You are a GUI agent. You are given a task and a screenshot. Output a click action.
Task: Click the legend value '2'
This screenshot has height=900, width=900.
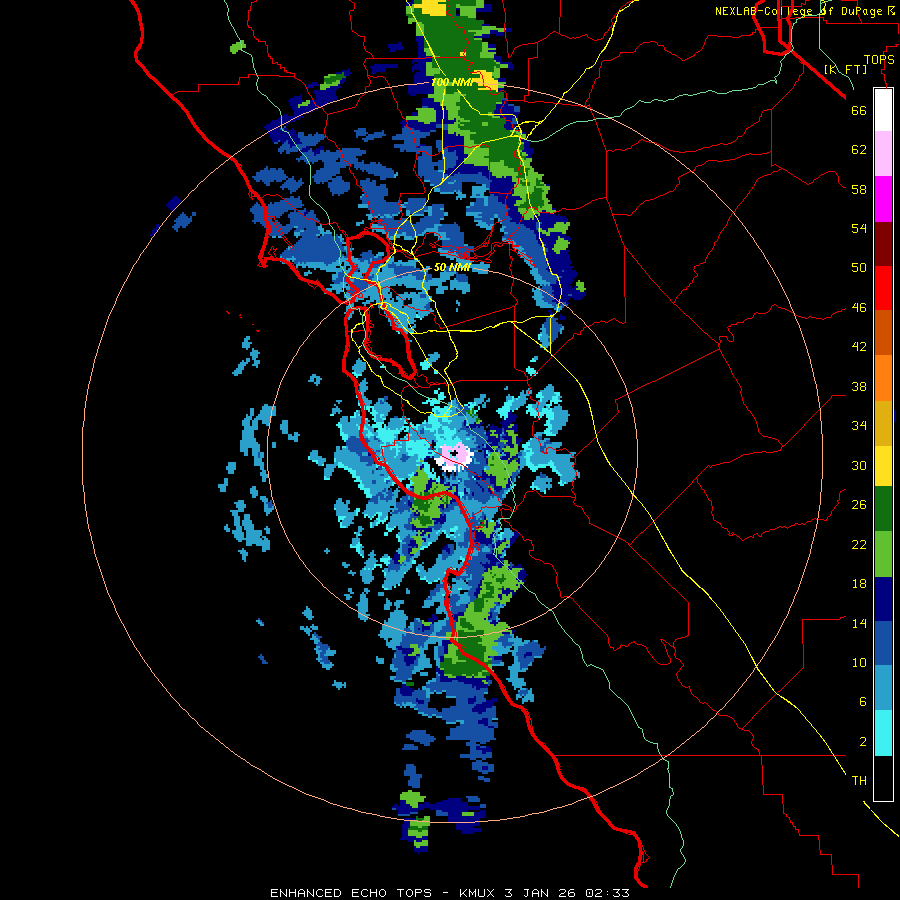pyautogui.click(x=863, y=742)
